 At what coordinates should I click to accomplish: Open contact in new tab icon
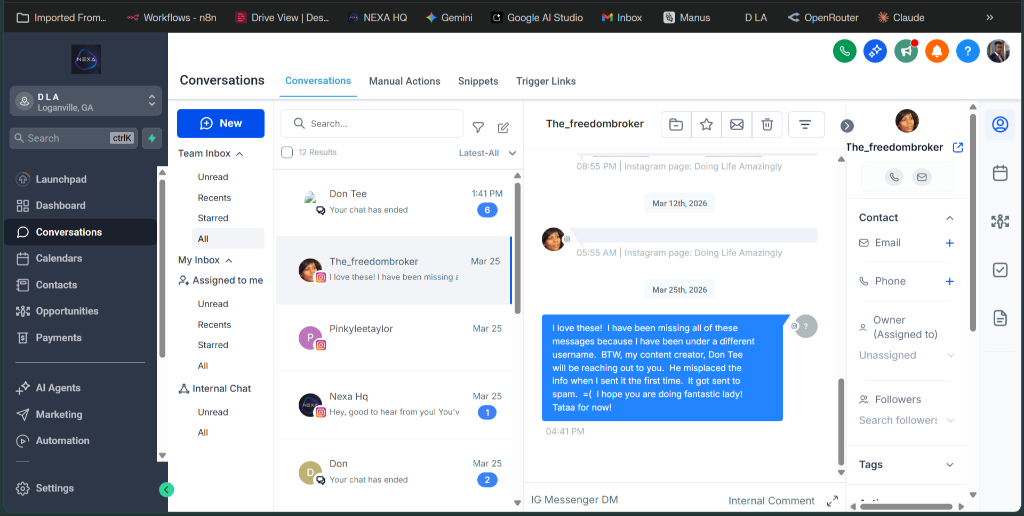(958, 148)
